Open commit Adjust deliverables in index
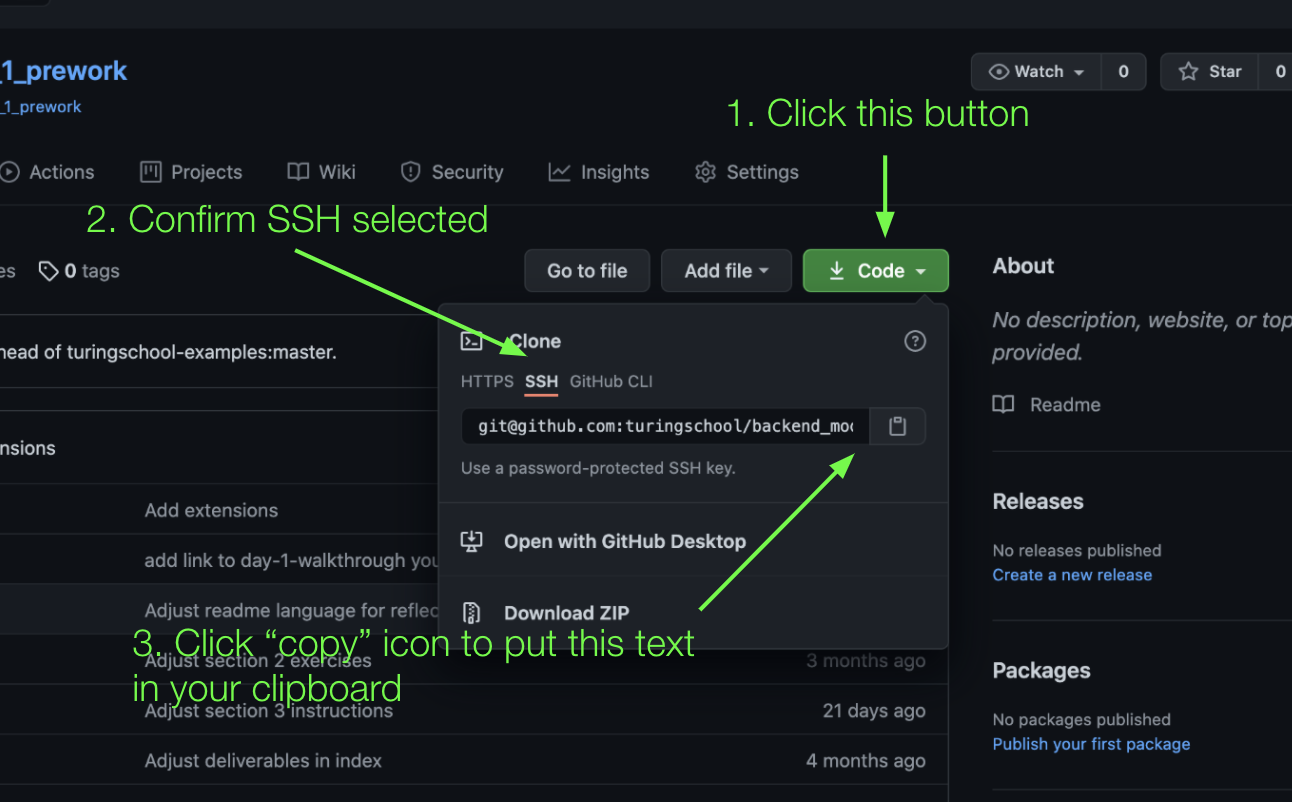 click(x=263, y=761)
